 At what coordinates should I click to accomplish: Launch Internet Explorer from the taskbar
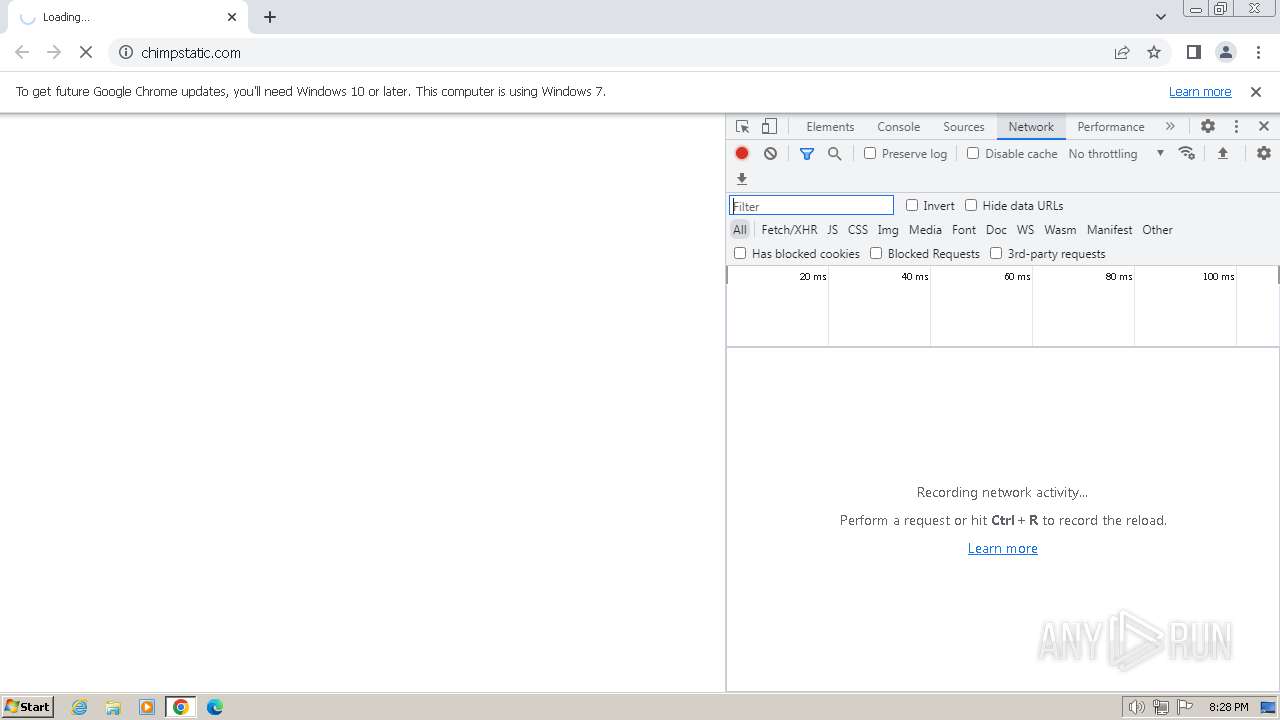coord(80,707)
